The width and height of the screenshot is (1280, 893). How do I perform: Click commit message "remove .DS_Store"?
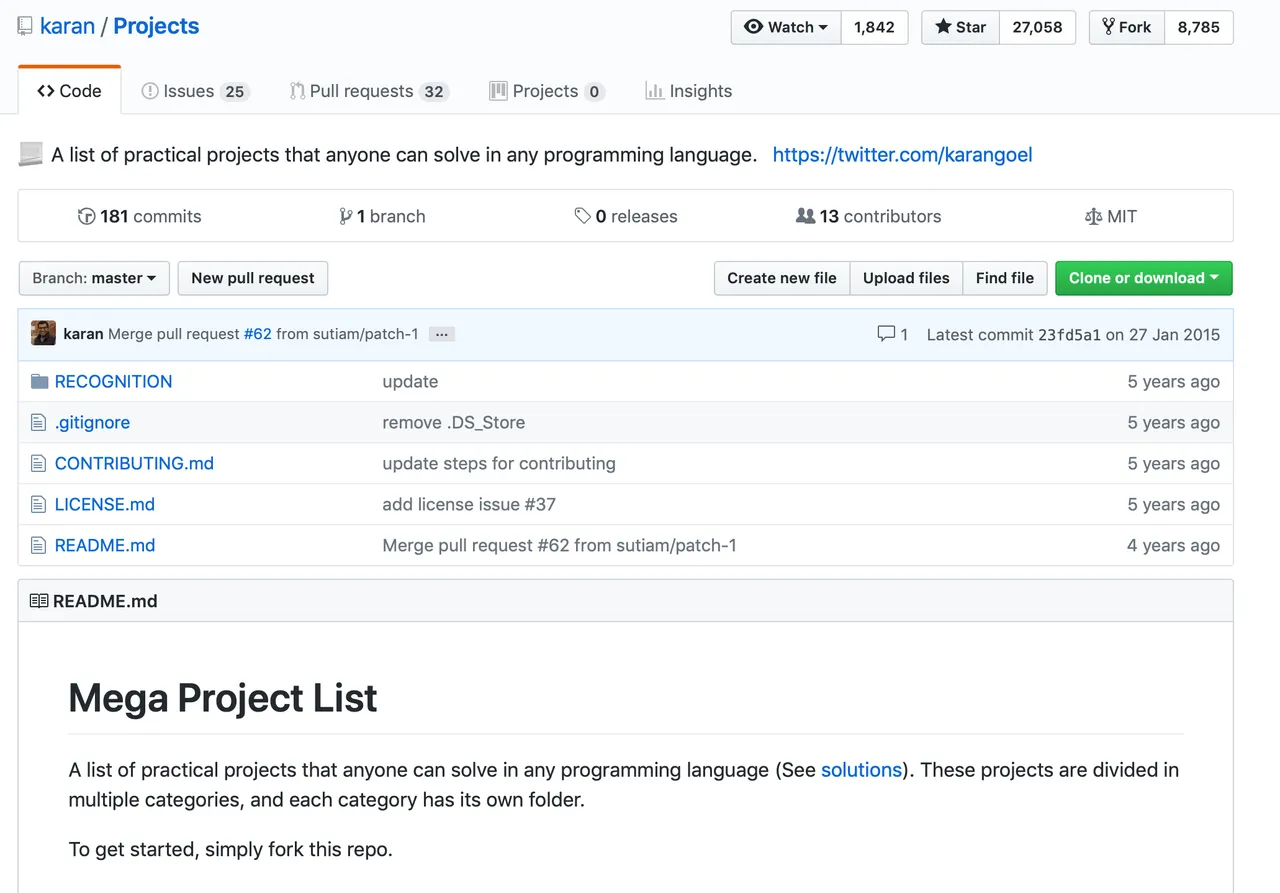[454, 423]
